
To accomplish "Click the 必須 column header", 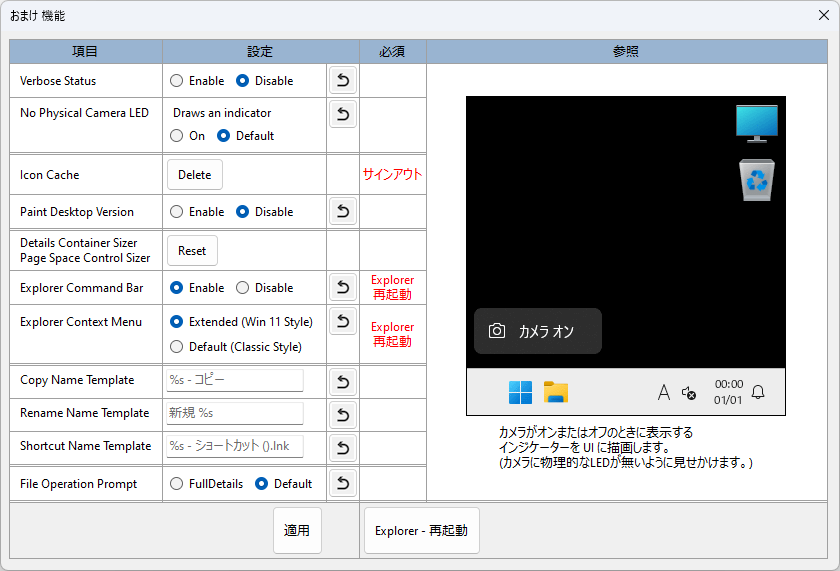I will [x=393, y=51].
